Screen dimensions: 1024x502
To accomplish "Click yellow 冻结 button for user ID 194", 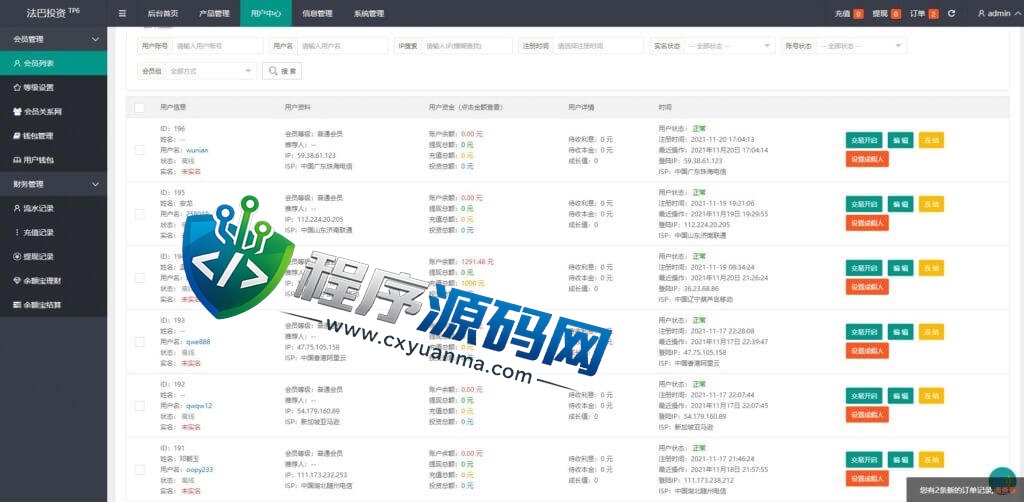I will [x=931, y=268].
